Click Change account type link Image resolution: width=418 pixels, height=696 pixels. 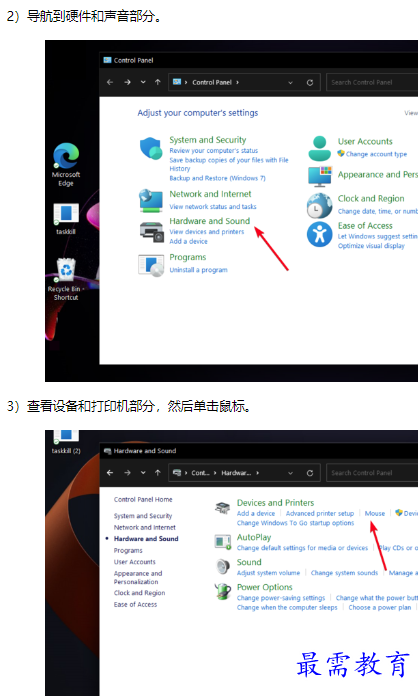click(376, 154)
